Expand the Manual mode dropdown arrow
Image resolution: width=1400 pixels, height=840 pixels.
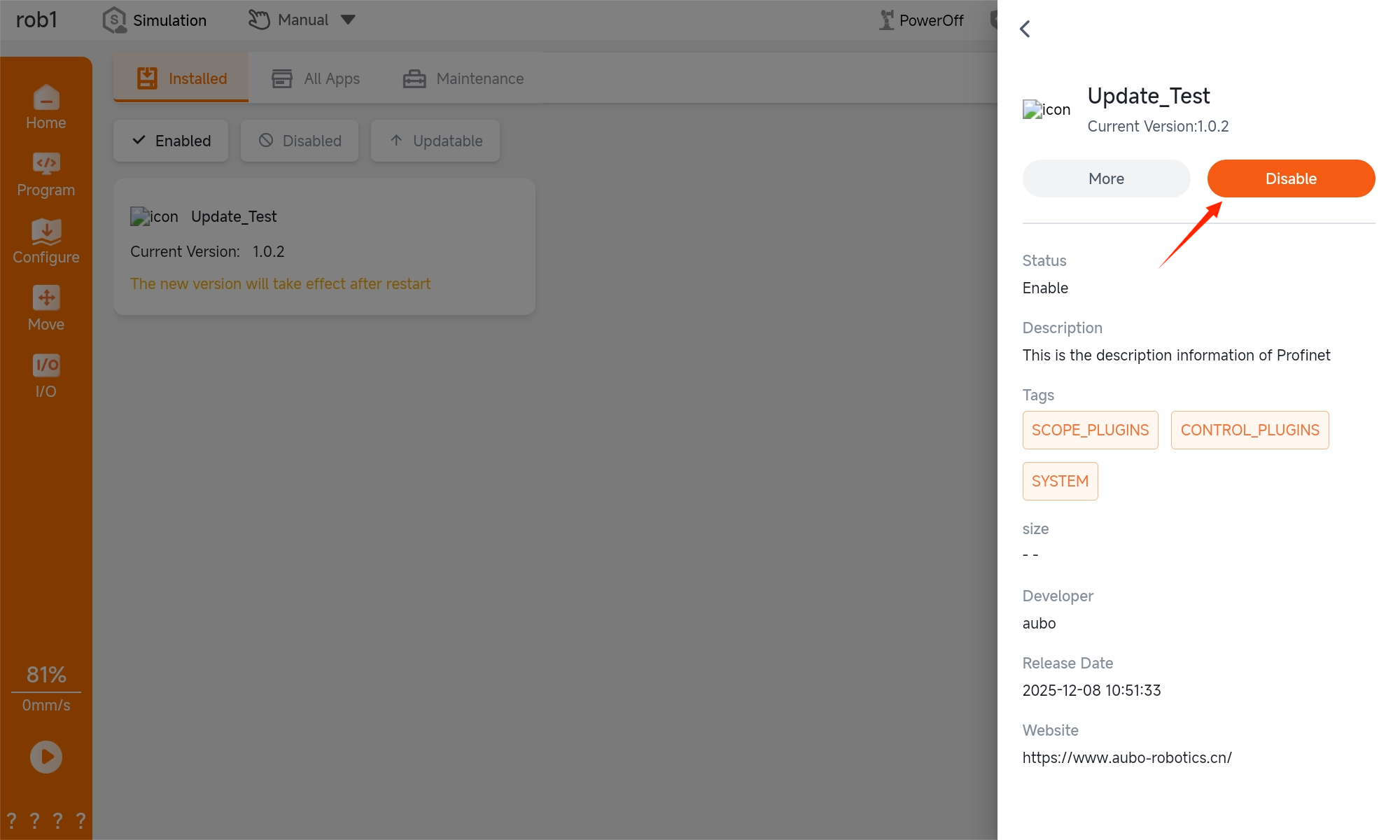point(348,20)
